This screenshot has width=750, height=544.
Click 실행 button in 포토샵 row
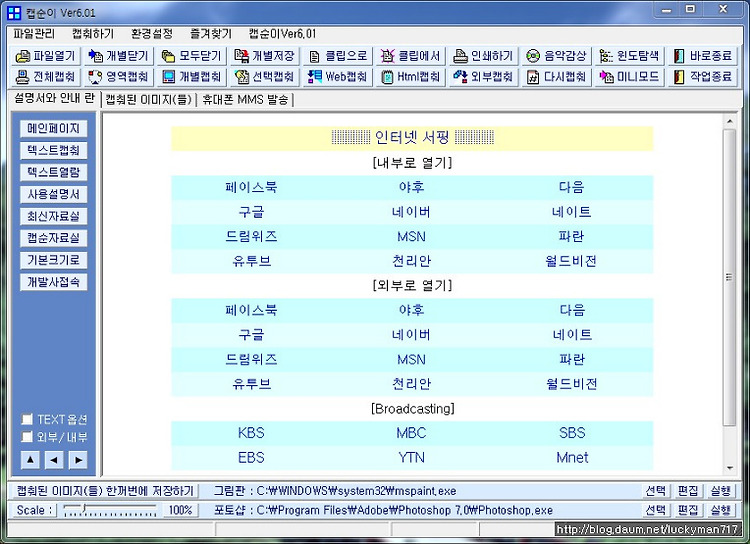click(x=720, y=510)
